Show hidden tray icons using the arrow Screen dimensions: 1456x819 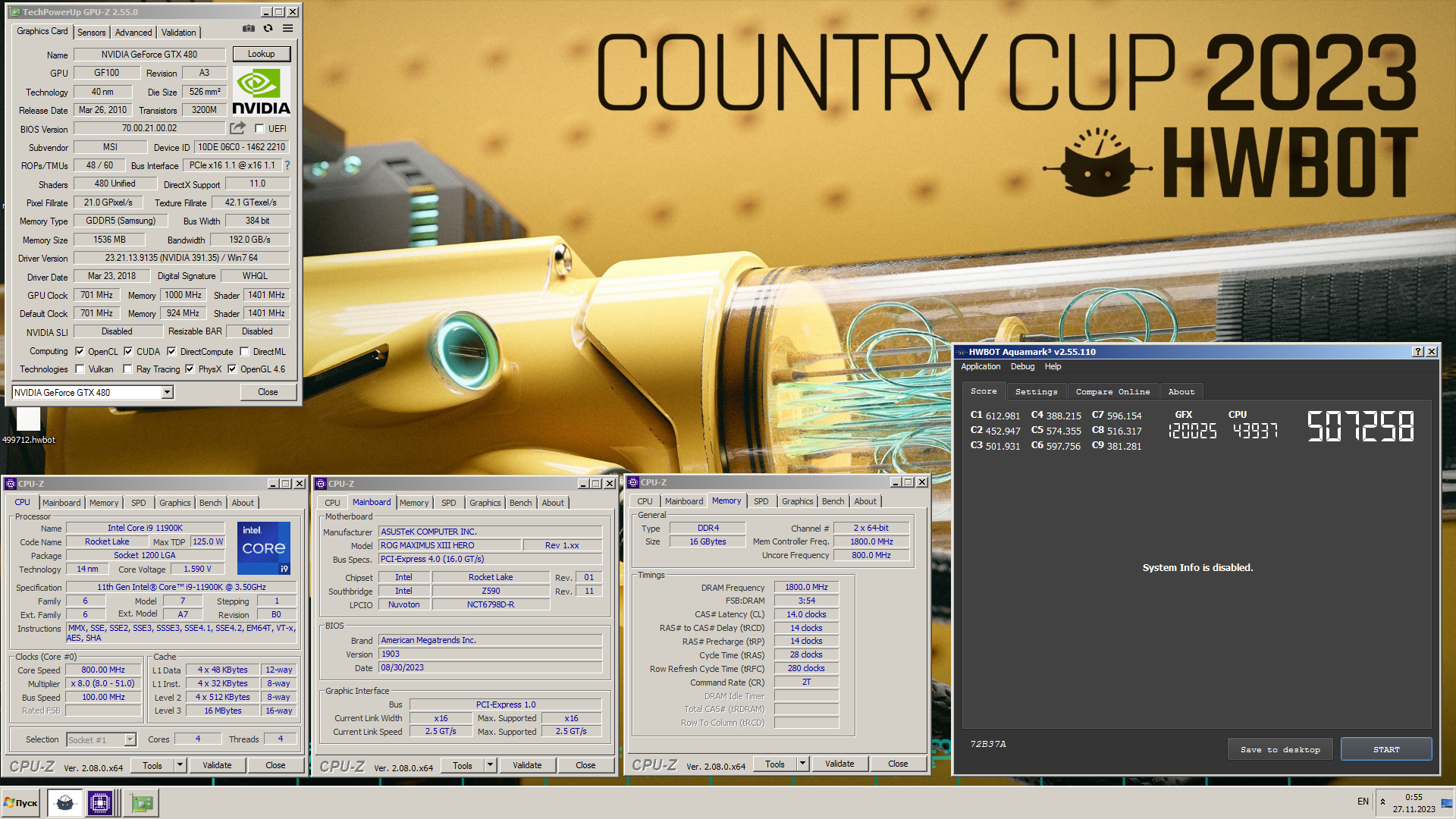1382,802
